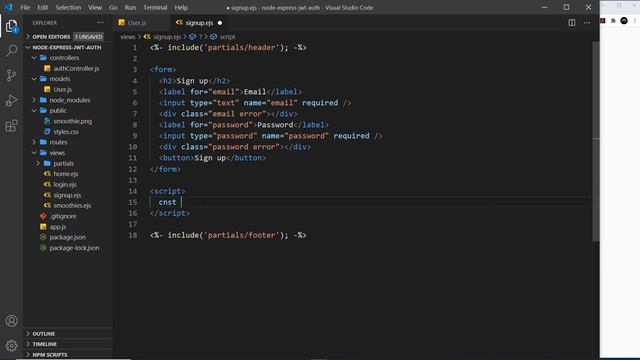Open the .gitignore file
This screenshot has width=640, height=360.
tap(63, 216)
